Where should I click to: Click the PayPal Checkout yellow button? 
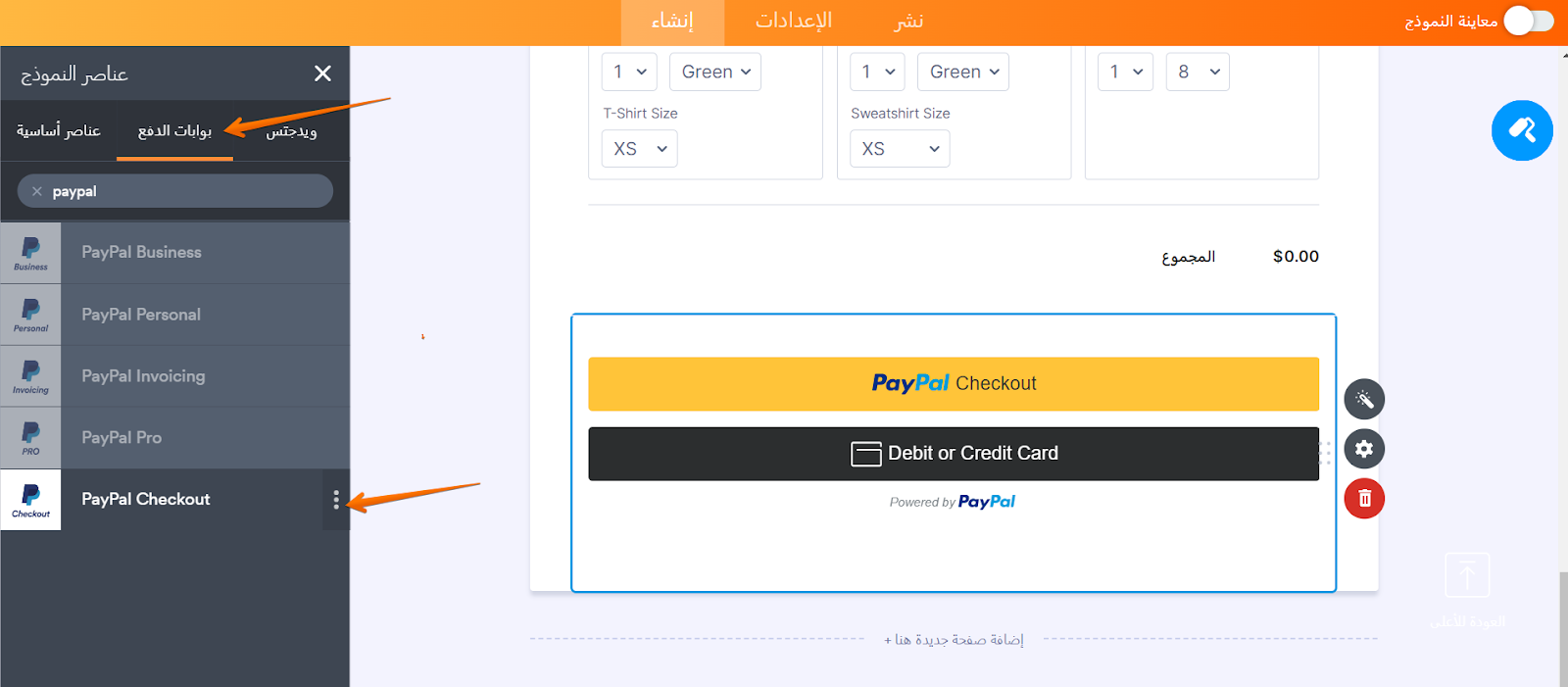954,383
